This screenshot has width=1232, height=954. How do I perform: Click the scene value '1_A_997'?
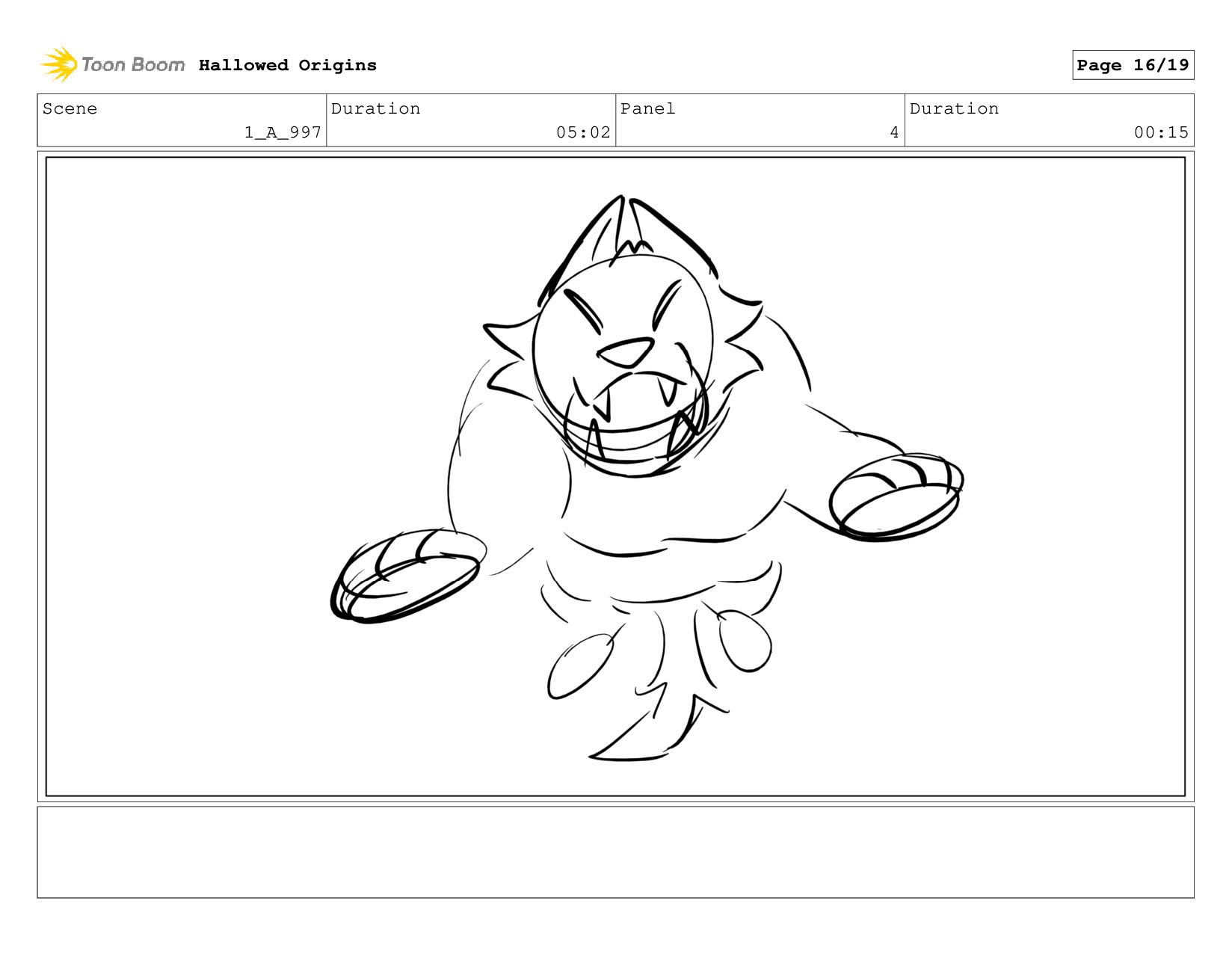tap(283, 132)
